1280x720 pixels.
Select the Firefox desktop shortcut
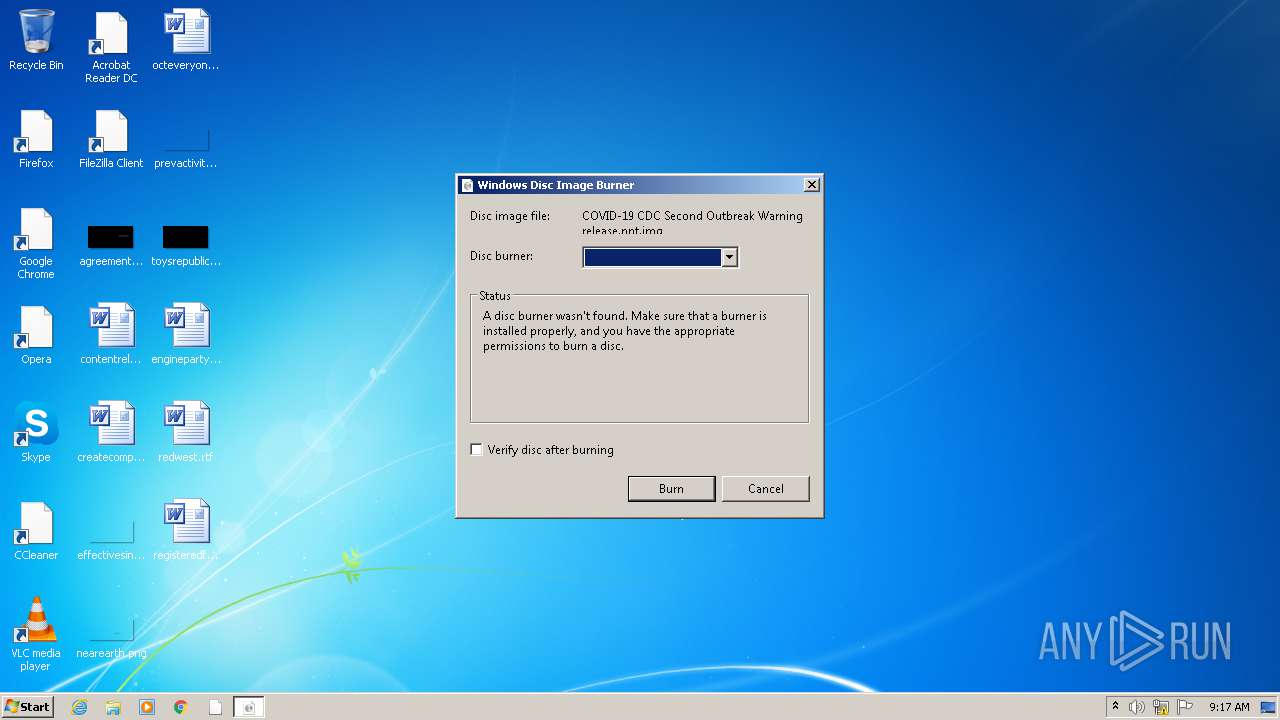(36, 139)
